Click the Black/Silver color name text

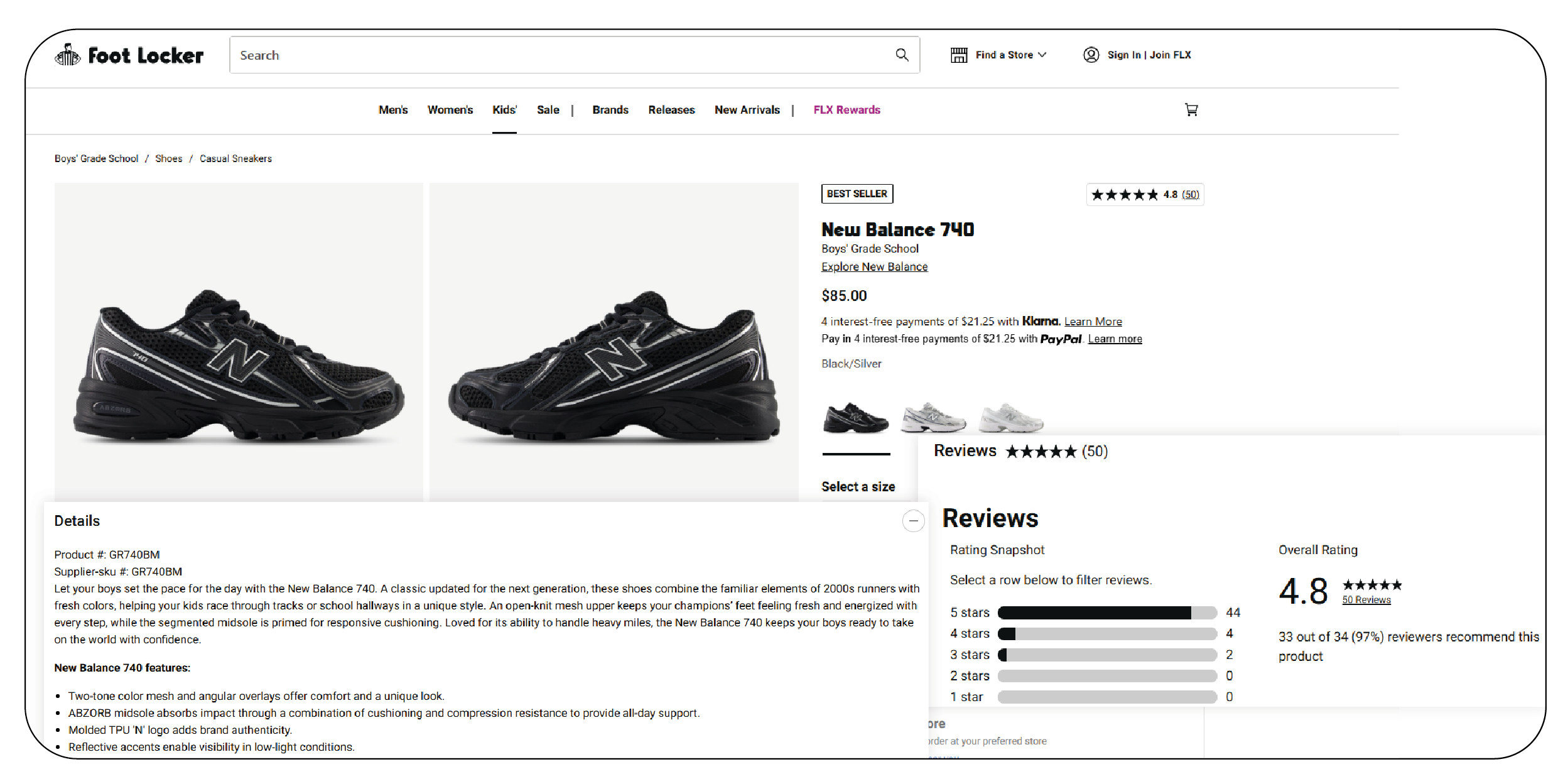tap(852, 364)
